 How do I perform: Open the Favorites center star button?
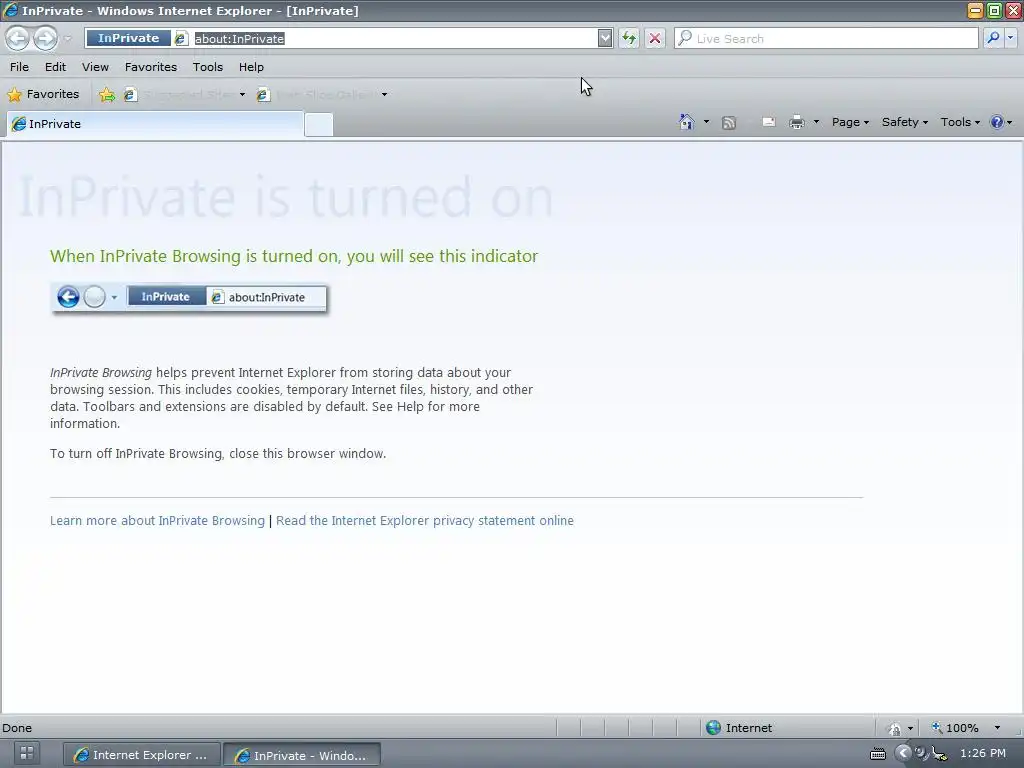pyautogui.click(x=43, y=94)
